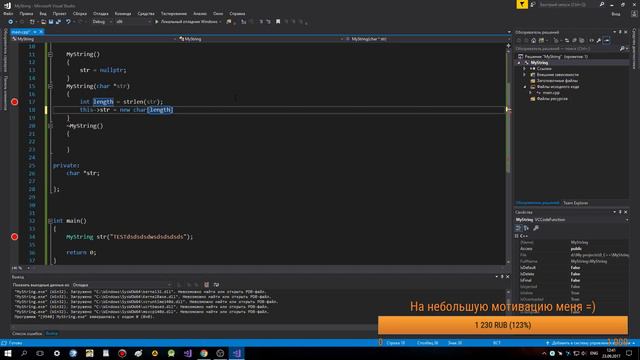Click the Open file toolbar icon
This screenshot has height=360, width=640.
(43, 22)
